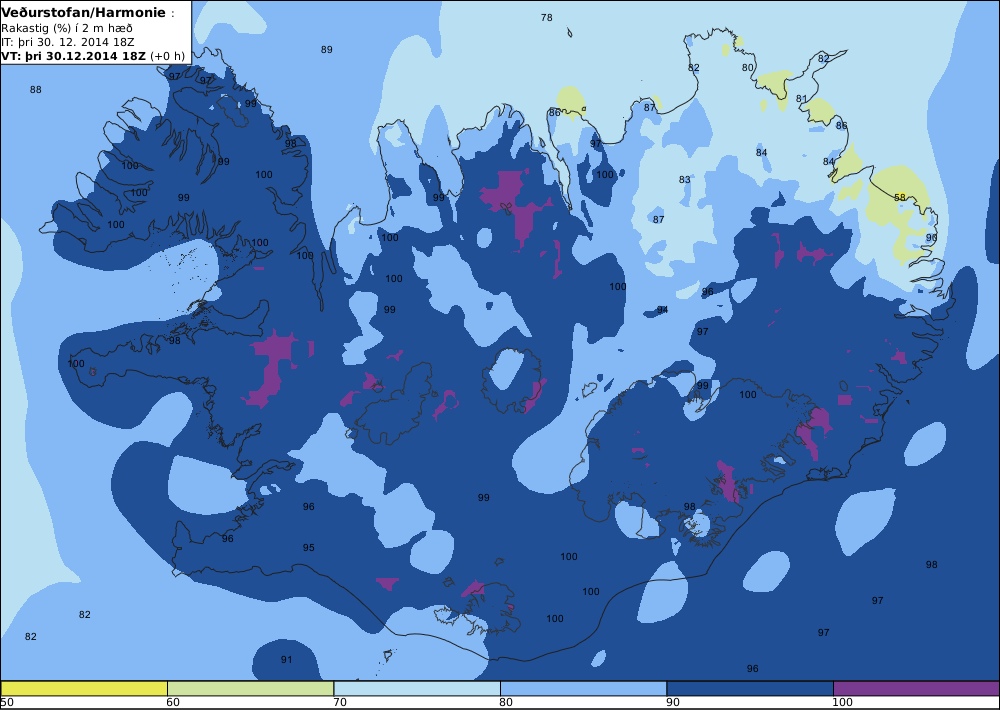Click the 'IT: þri 30. 12. 2014 18Z' line
This screenshot has width=1000, height=710.
[x=68, y=42]
